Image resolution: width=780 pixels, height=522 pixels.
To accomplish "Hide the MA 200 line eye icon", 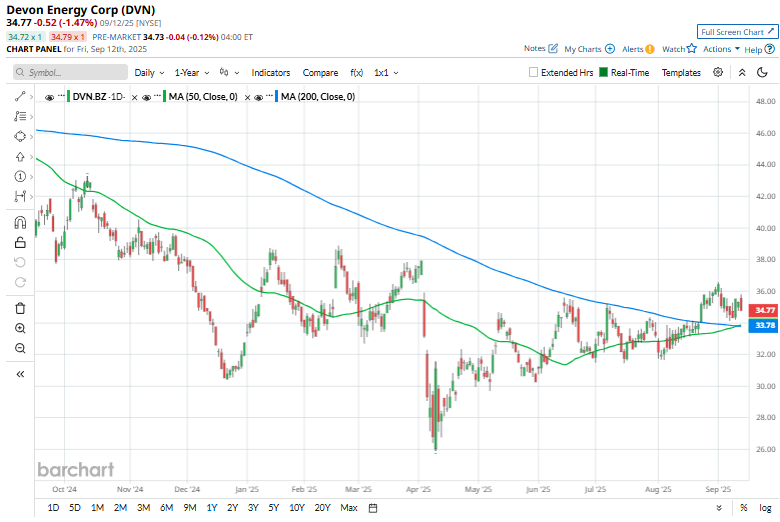I will pos(258,98).
